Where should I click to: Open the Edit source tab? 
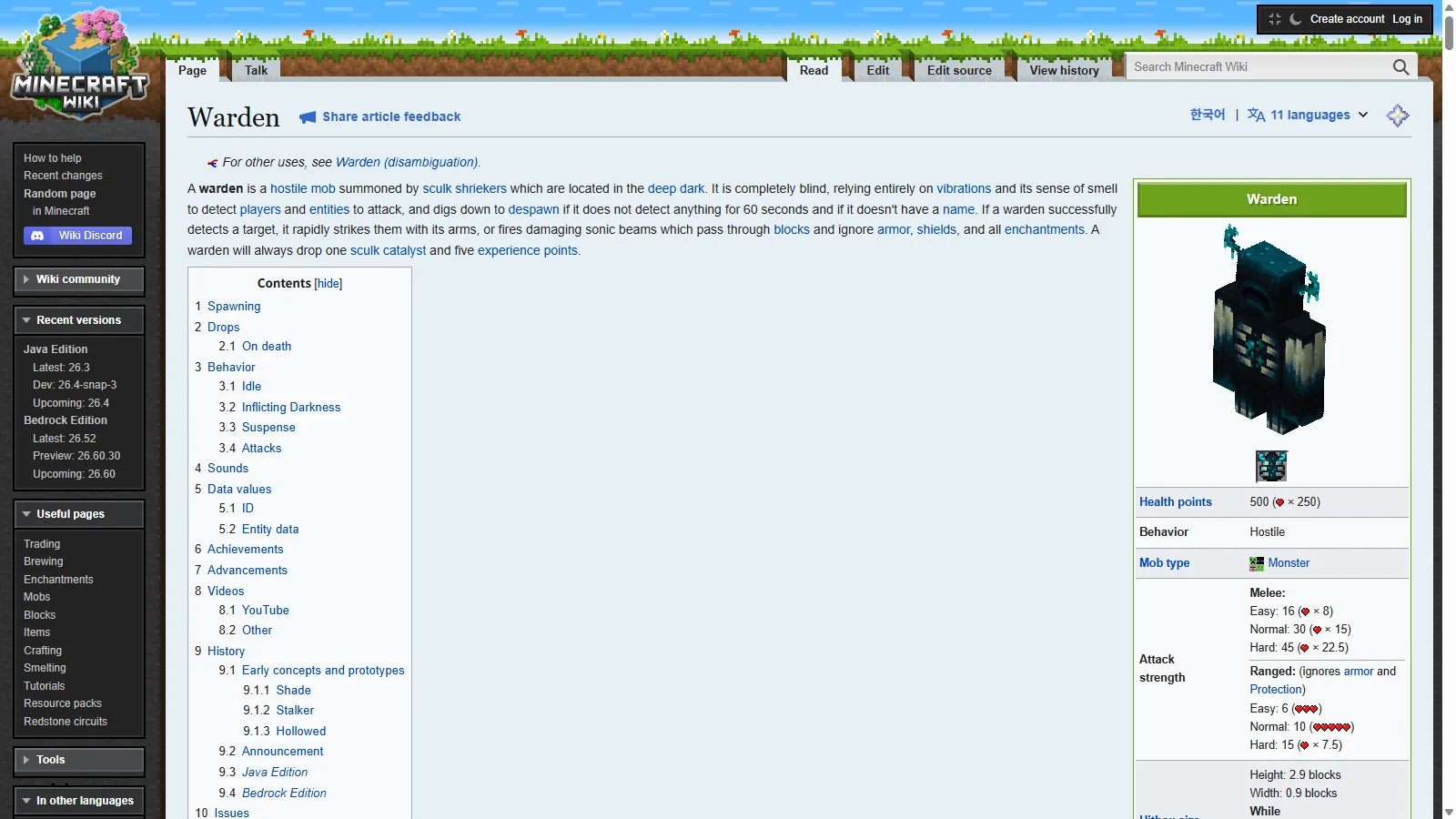[x=959, y=70]
